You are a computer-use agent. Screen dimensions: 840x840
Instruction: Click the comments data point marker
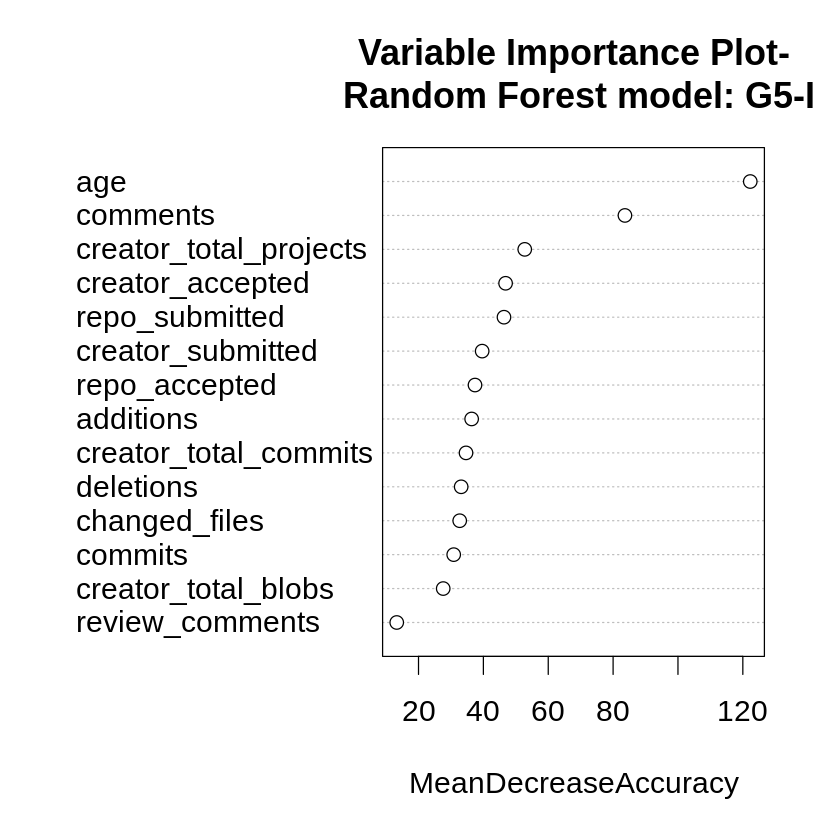pos(625,215)
